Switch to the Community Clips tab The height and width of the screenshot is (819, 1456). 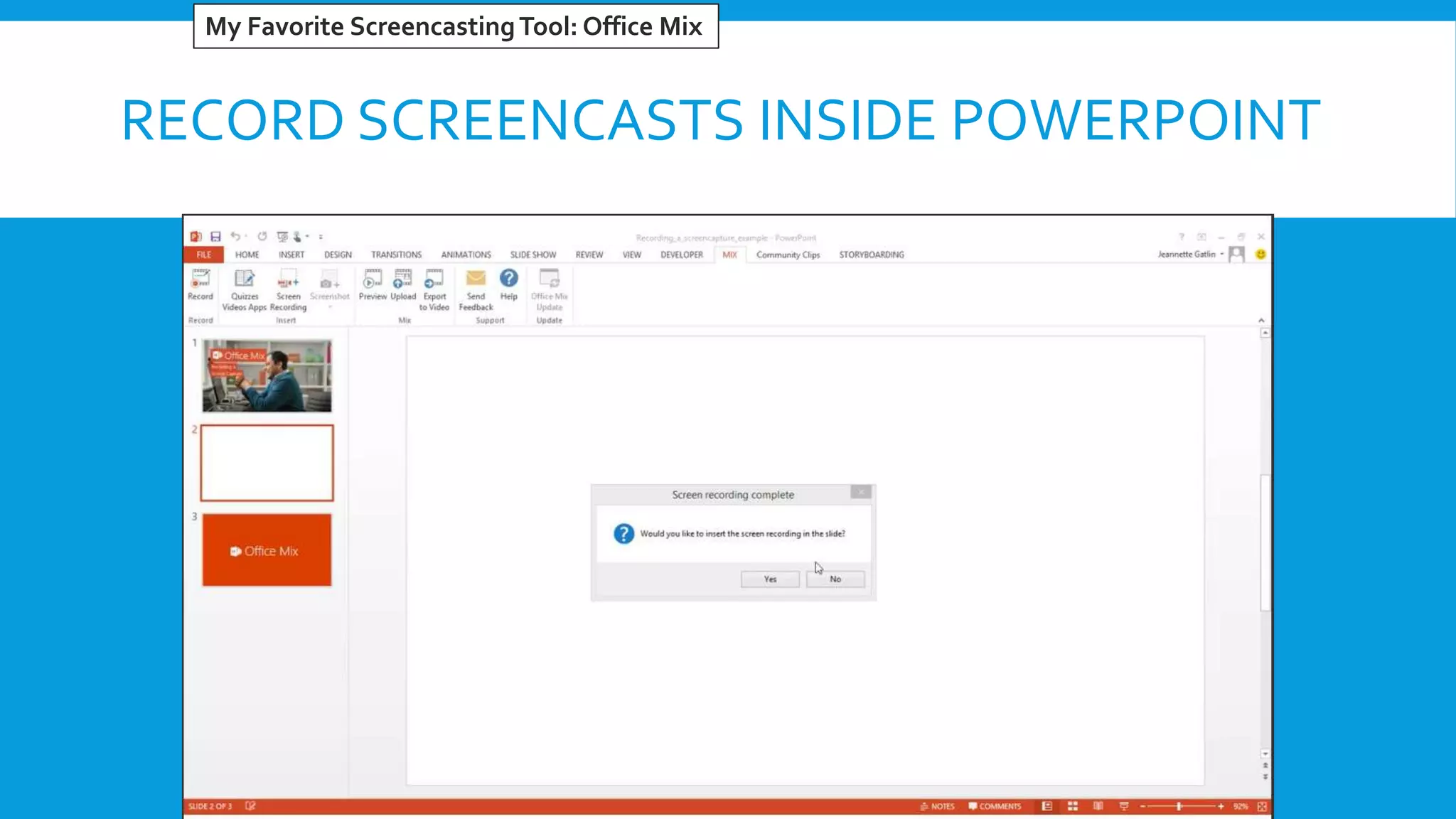tap(788, 255)
